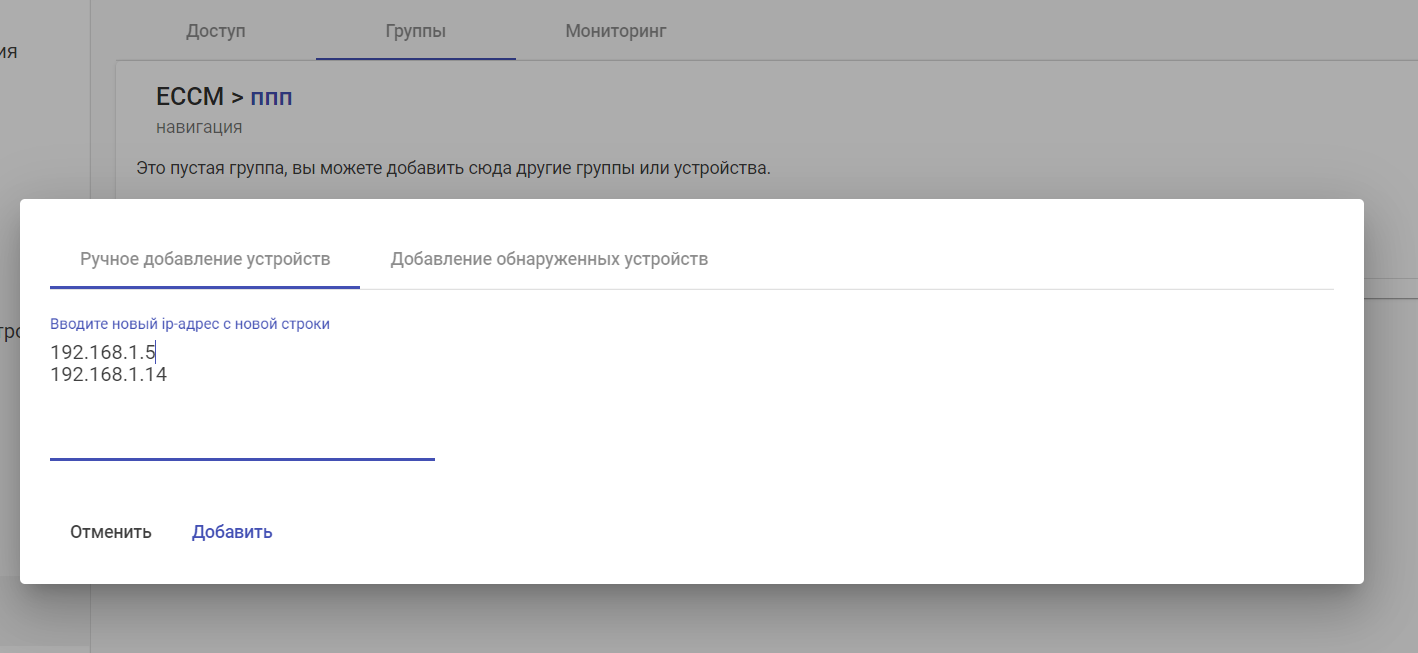Place cursor in 192.168.1.5 line
1418x653 pixels.
tap(102, 352)
